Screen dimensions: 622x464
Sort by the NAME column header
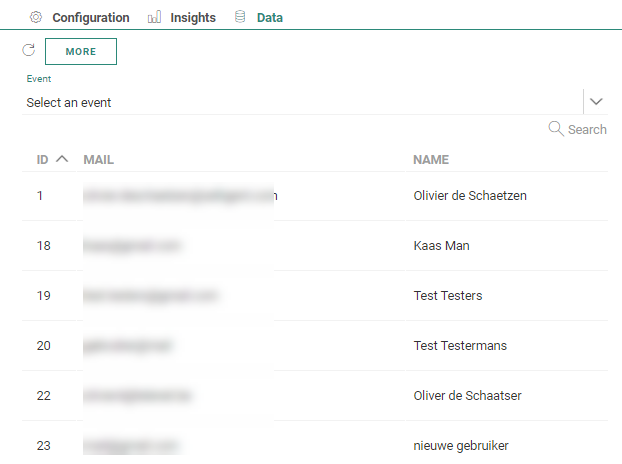(x=431, y=159)
